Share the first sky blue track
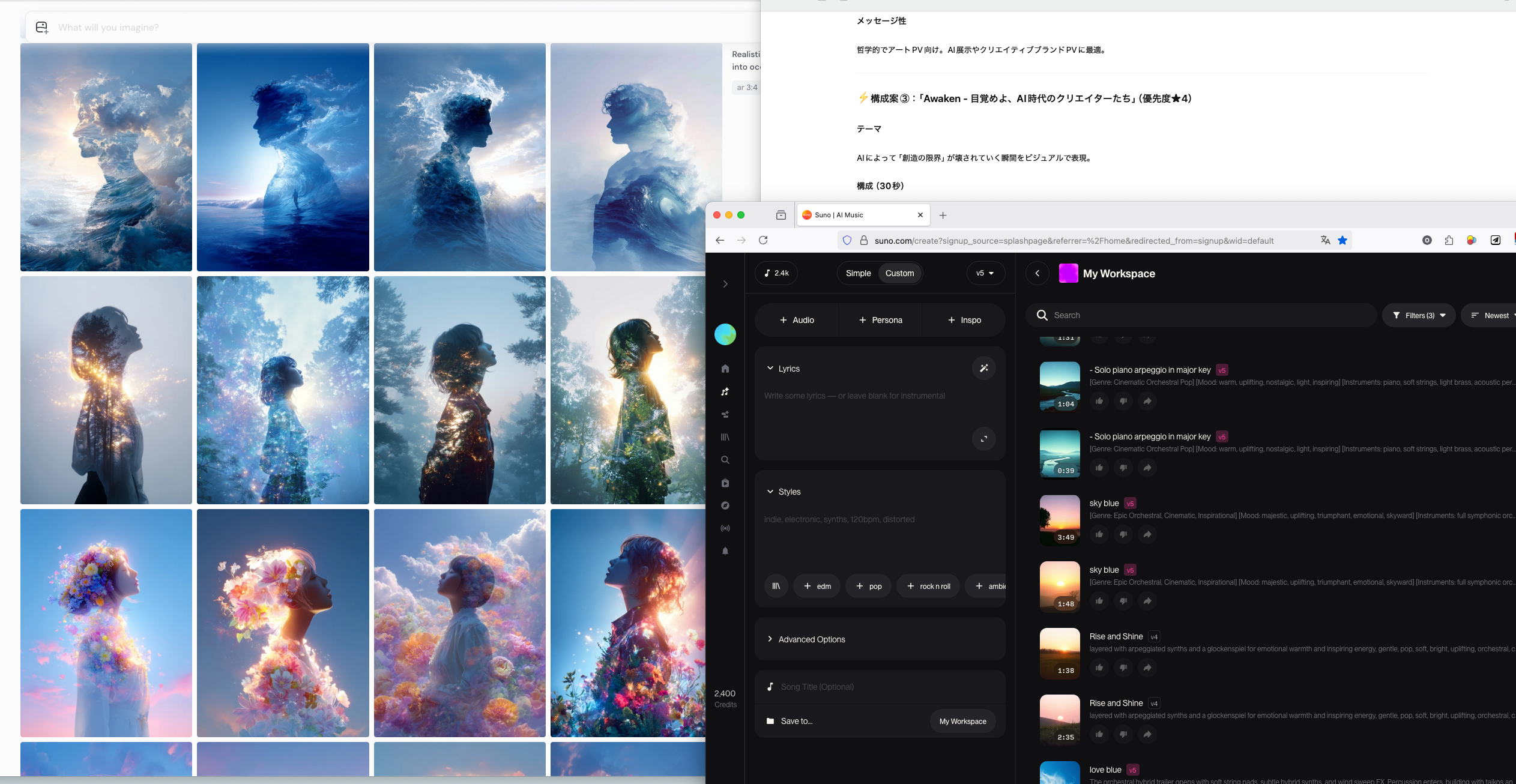 pos(1147,534)
